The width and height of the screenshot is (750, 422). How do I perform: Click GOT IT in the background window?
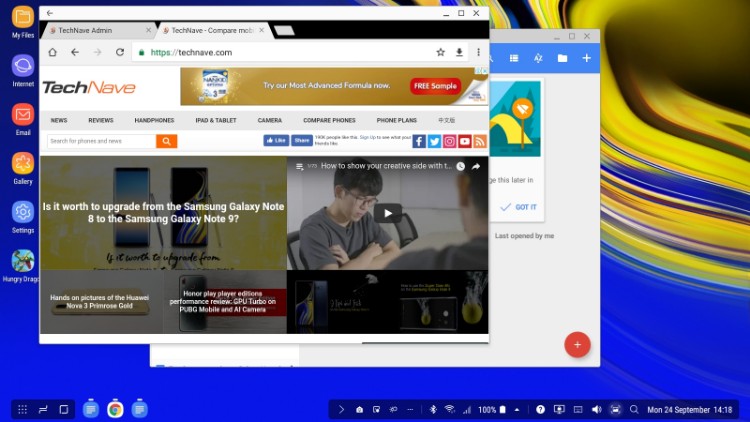[518, 207]
